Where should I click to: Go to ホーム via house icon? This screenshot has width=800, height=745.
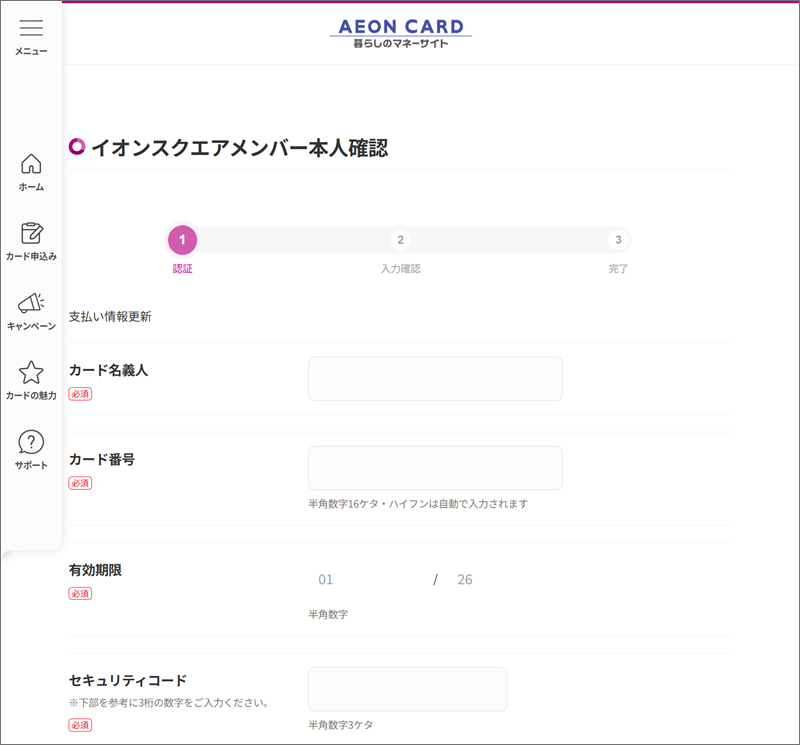(31, 164)
